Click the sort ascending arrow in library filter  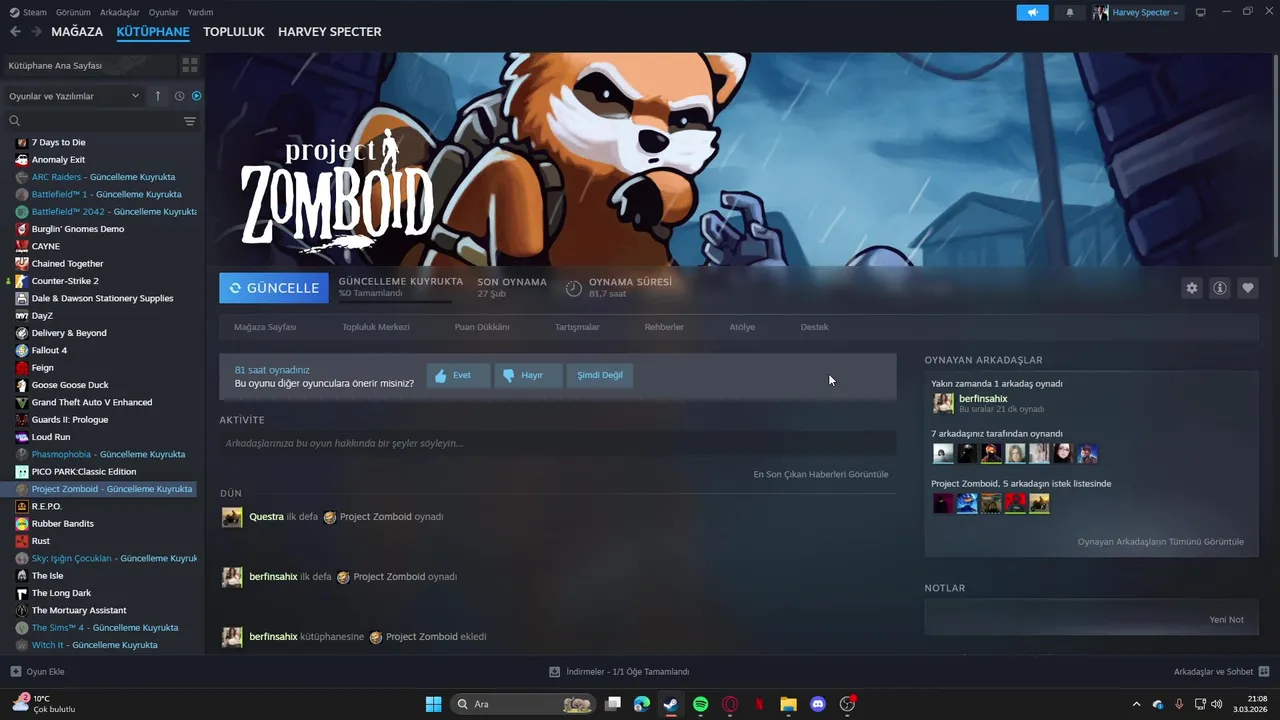[157, 96]
